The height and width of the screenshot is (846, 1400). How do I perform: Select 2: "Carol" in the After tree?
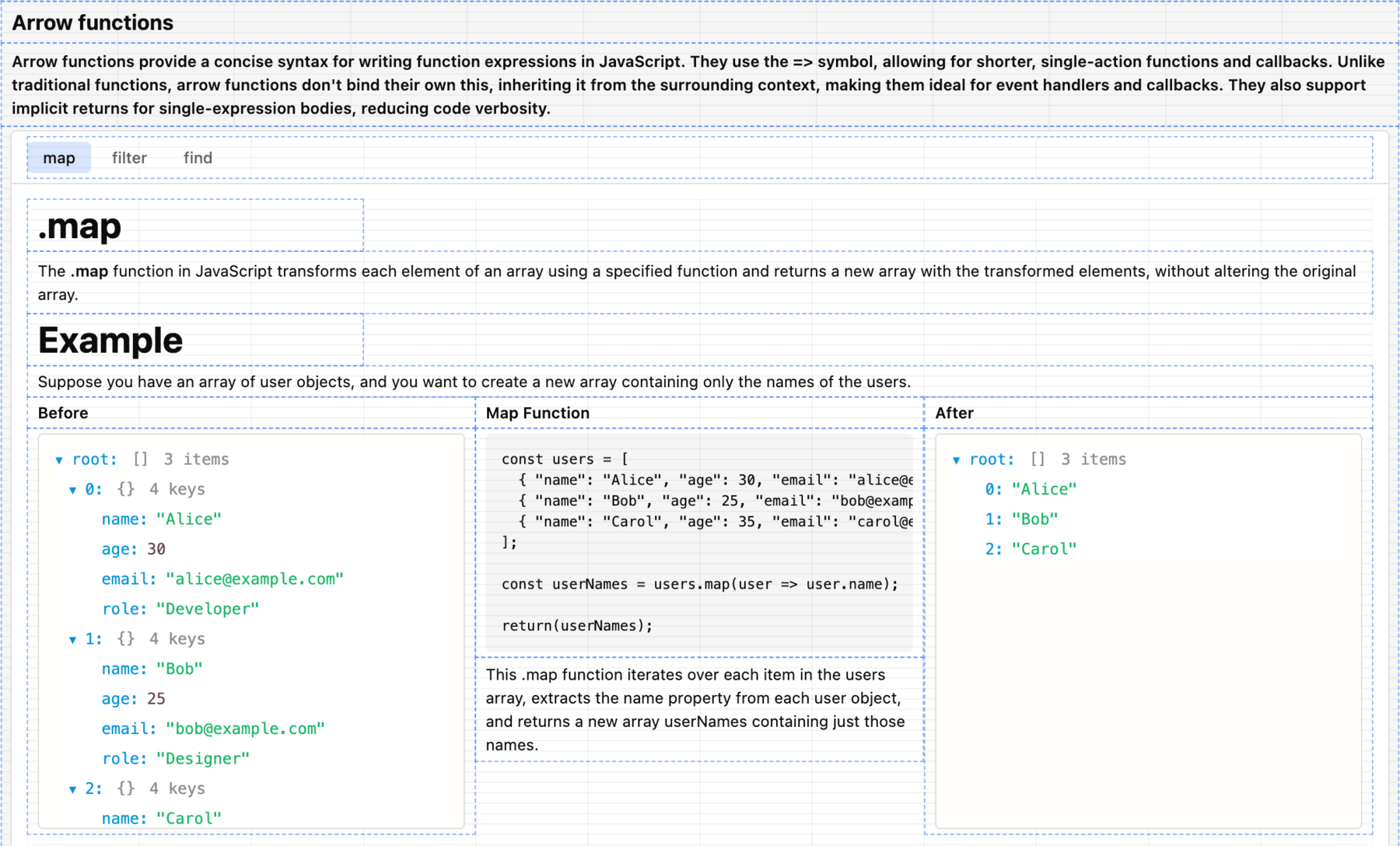coord(1031,549)
